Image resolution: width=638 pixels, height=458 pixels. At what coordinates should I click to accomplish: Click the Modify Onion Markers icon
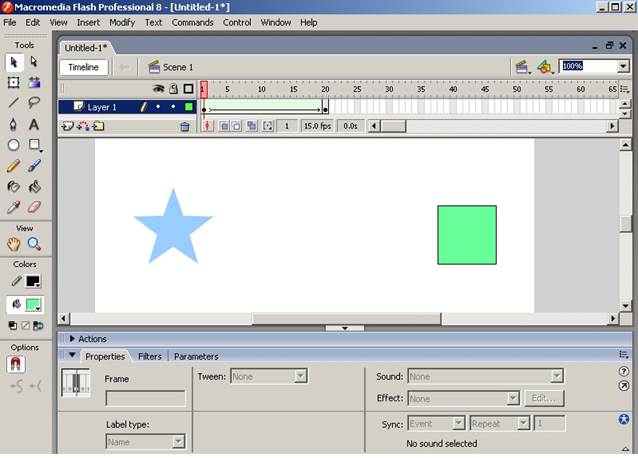[x=267, y=126]
